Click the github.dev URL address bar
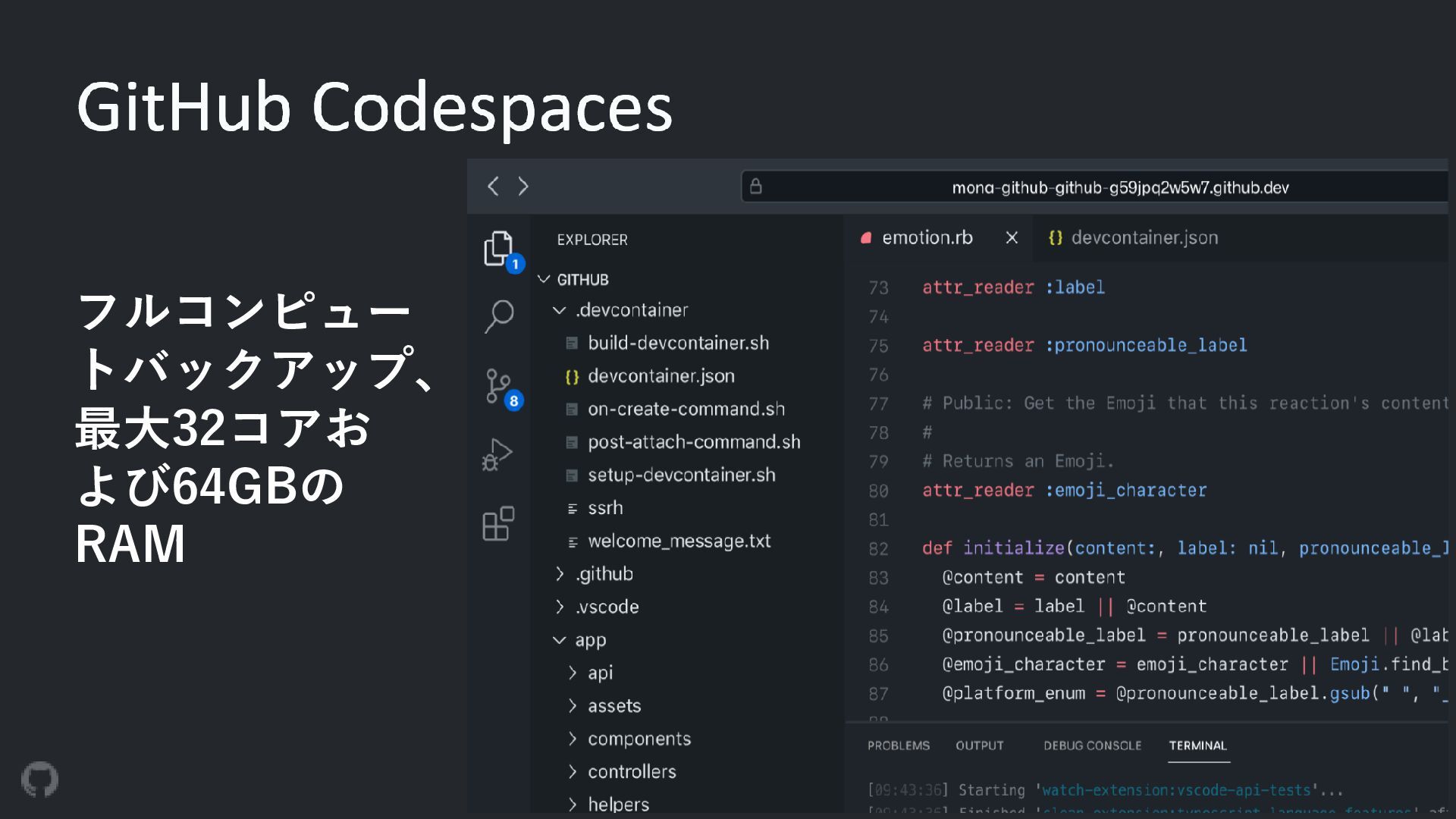1456x819 pixels. pyautogui.click(x=1119, y=187)
